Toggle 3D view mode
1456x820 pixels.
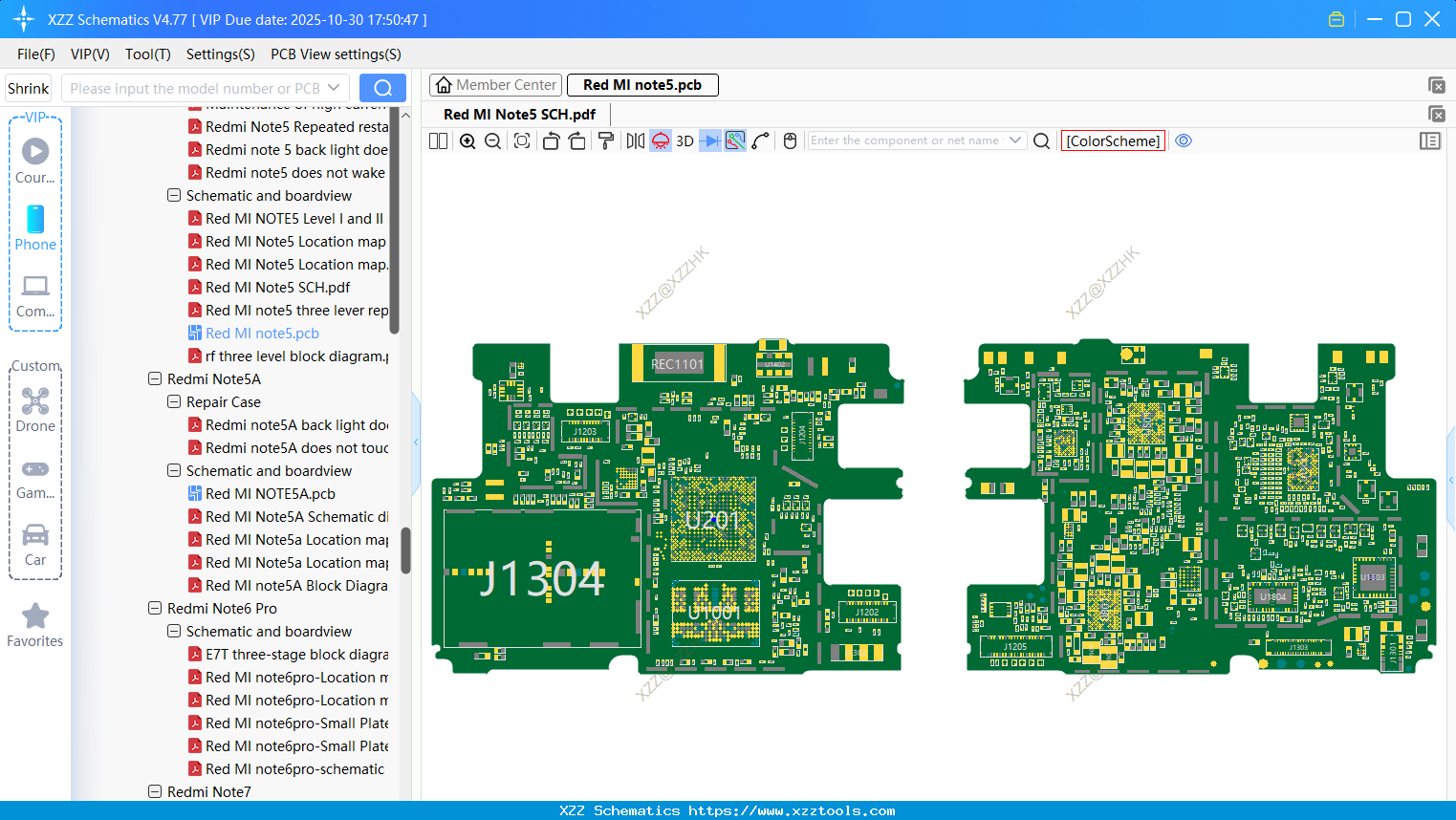pos(685,141)
